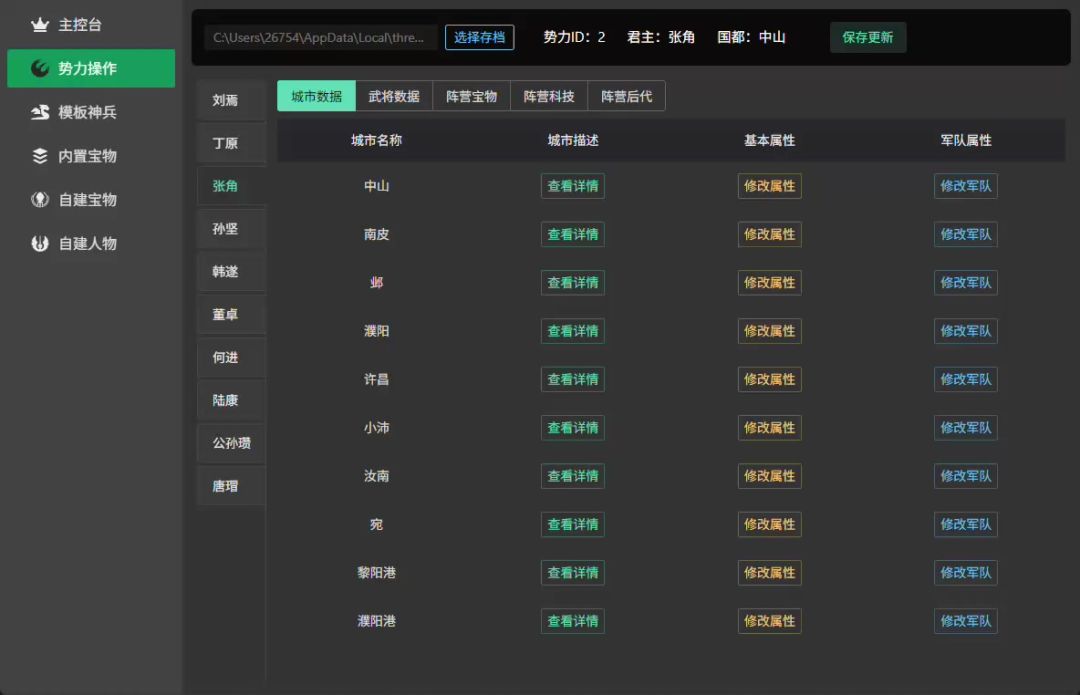The image size is (1080, 695).
Task: Click the save file path field
Action: (x=320, y=38)
